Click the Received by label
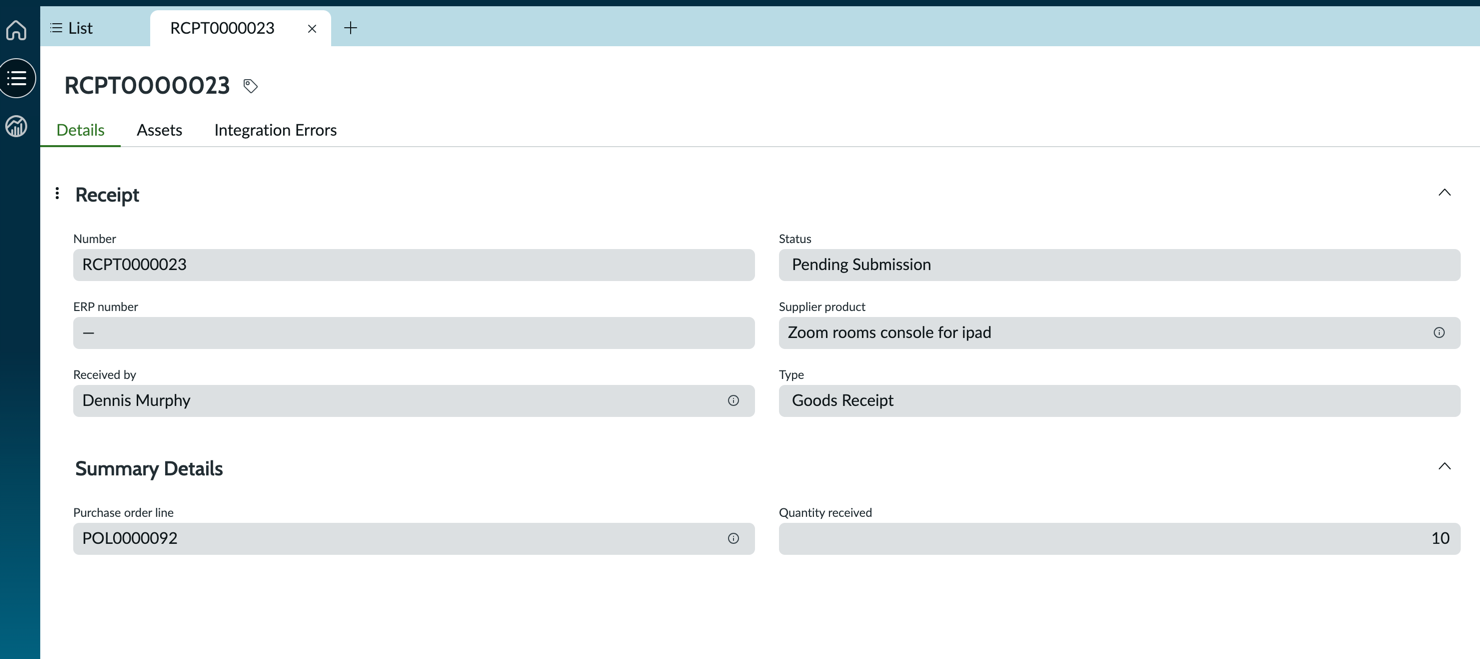Image resolution: width=1480 pixels, height=659 pixels. tap(104, 375)
